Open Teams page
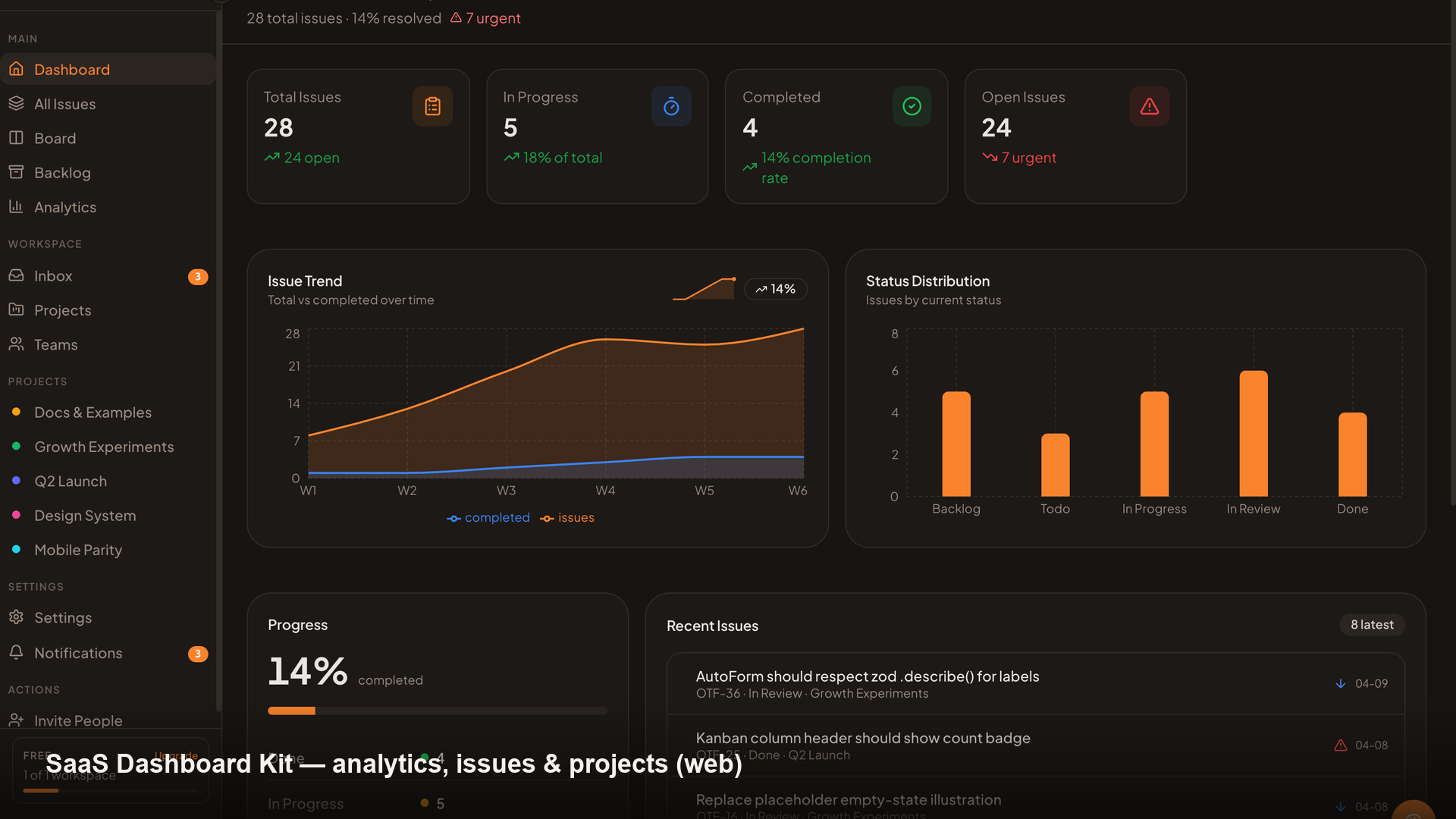Image resolution: width=1456 pixels, height=819 pixels. [x=109, y=344]
